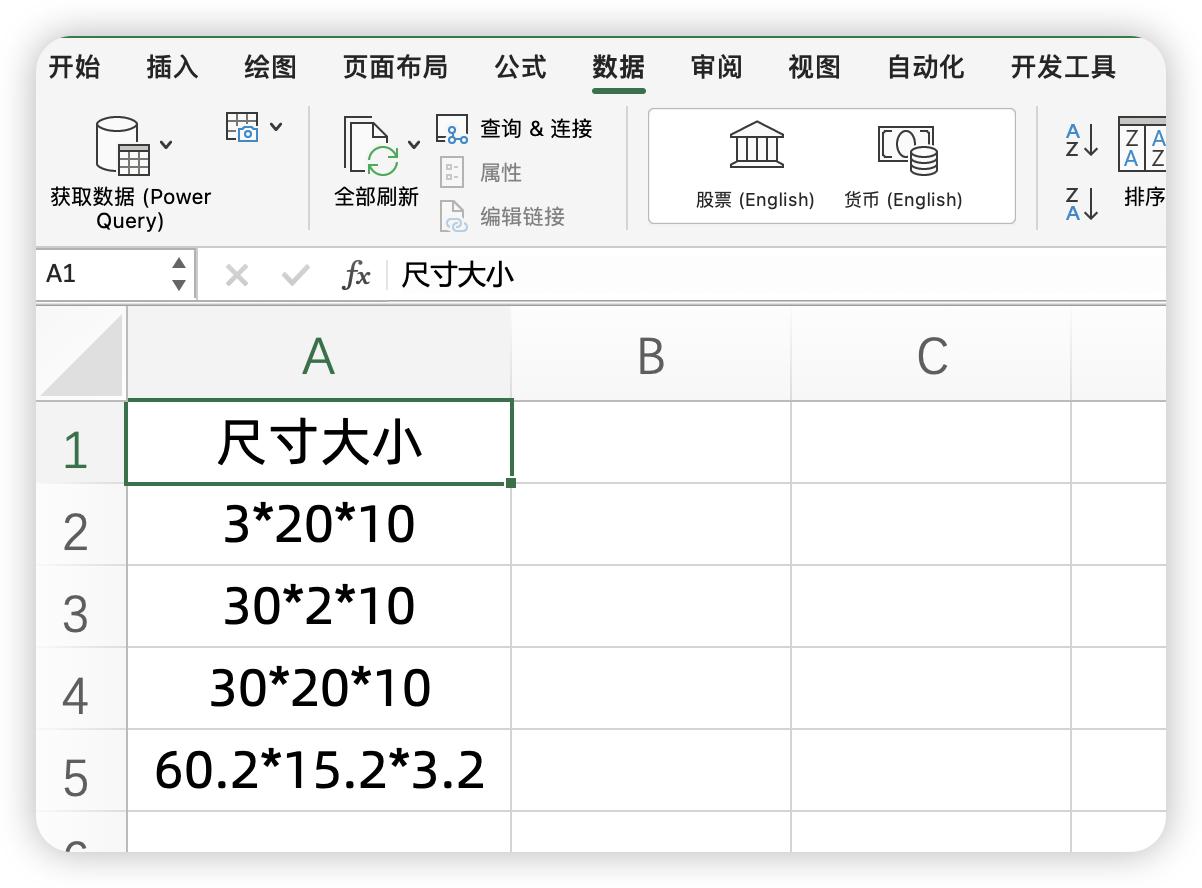Click the 编辑链接 button
The image size is (1202, 888).
tap(502, 216)
